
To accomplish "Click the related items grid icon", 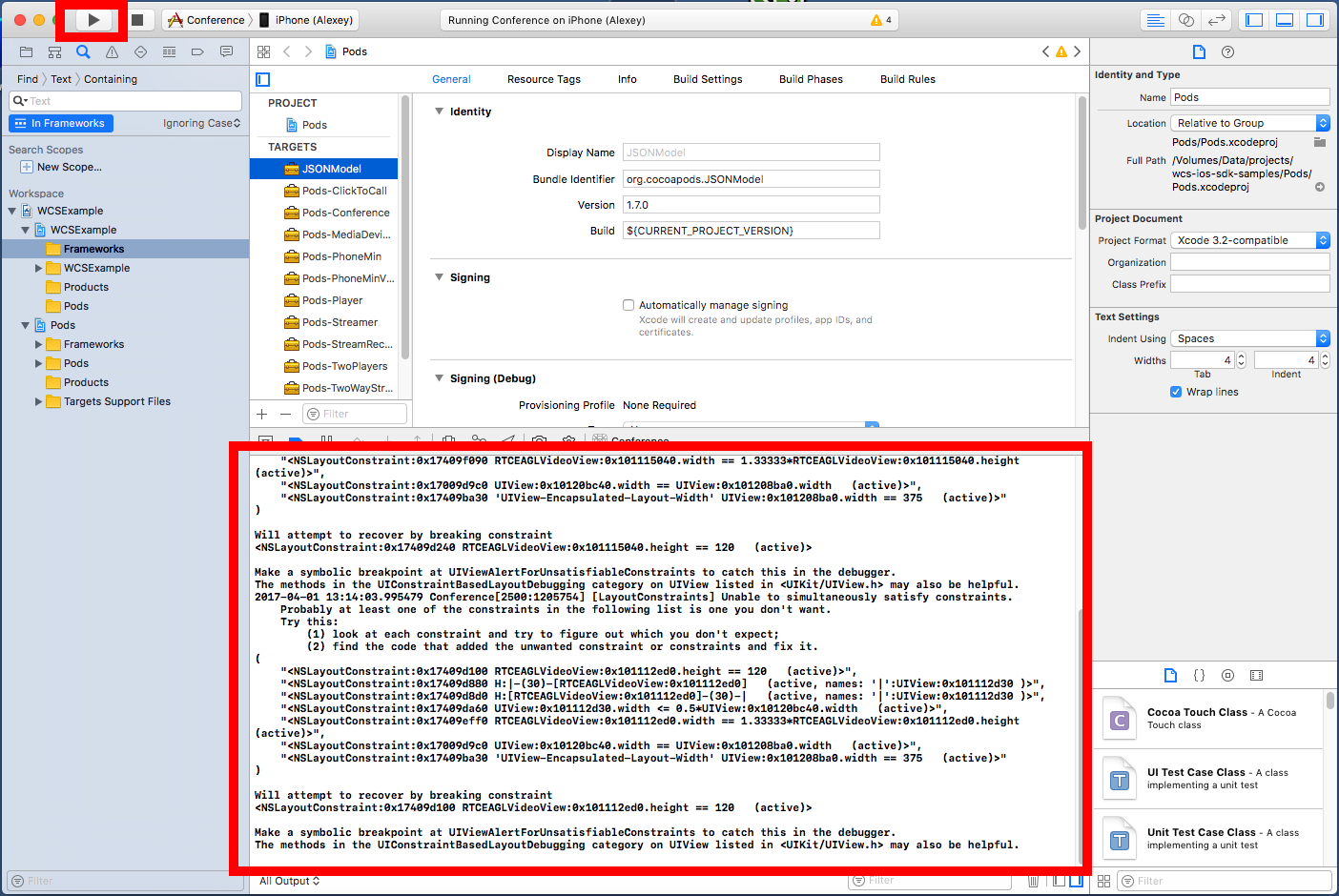I will 263,51.
